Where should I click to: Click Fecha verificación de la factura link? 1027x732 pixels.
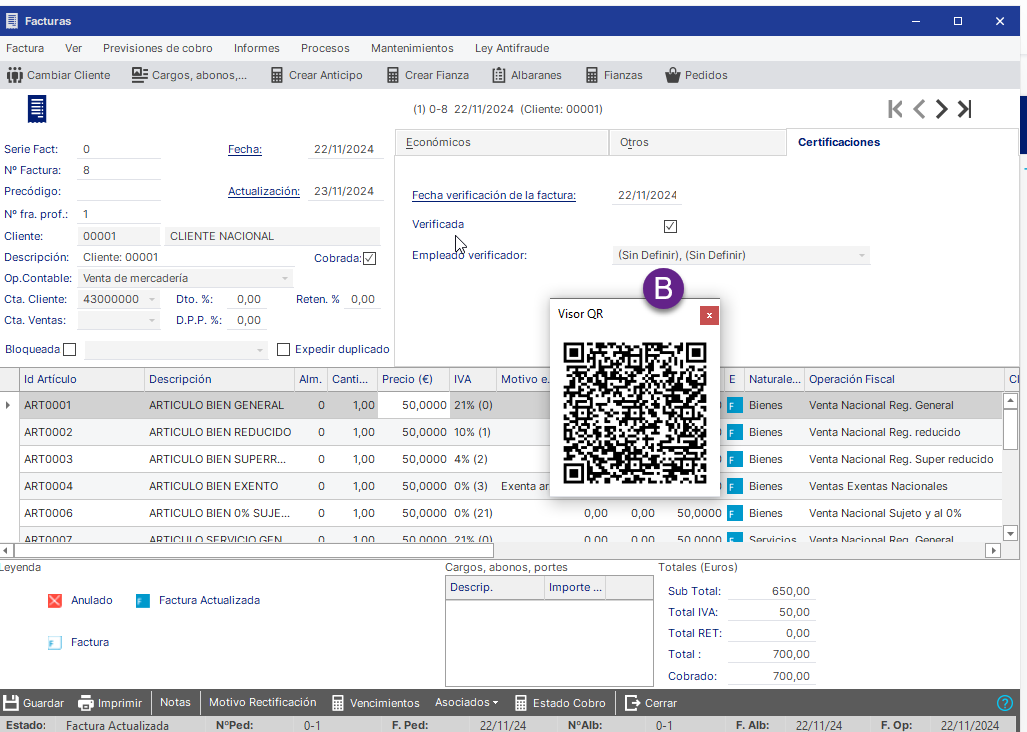494,195
